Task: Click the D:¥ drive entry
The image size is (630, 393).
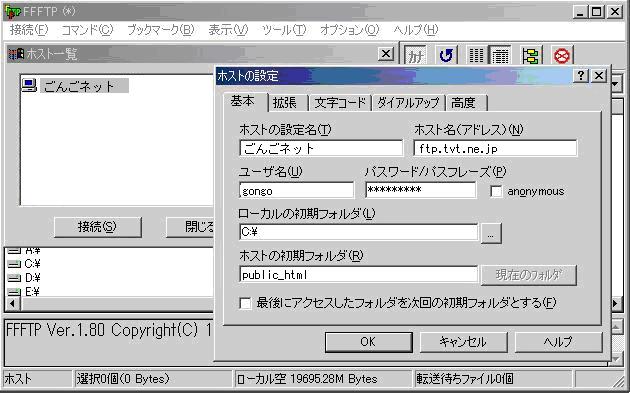Action: coord(24,278)
